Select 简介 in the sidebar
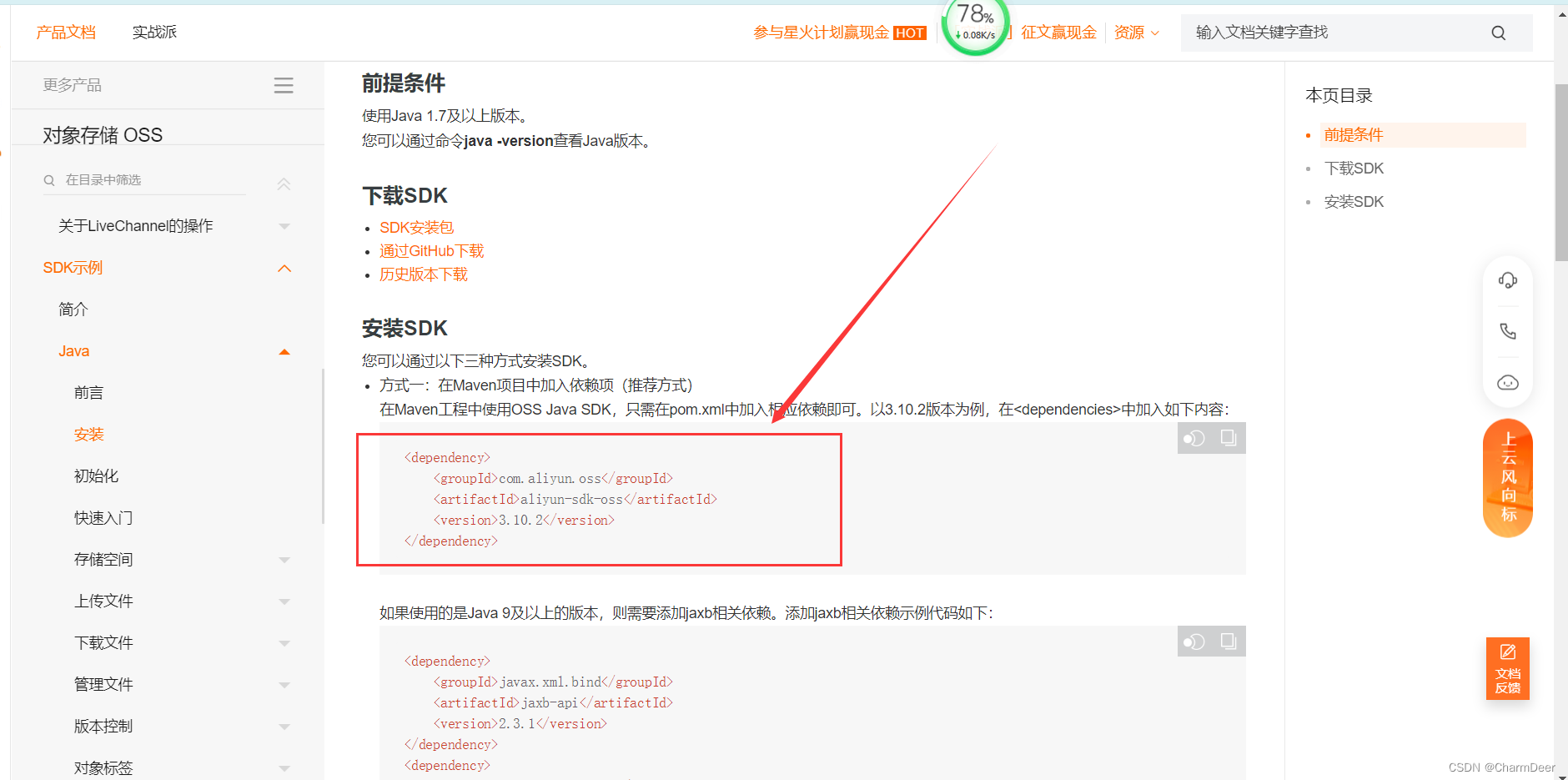1568x780 pixels. point(73,309)
